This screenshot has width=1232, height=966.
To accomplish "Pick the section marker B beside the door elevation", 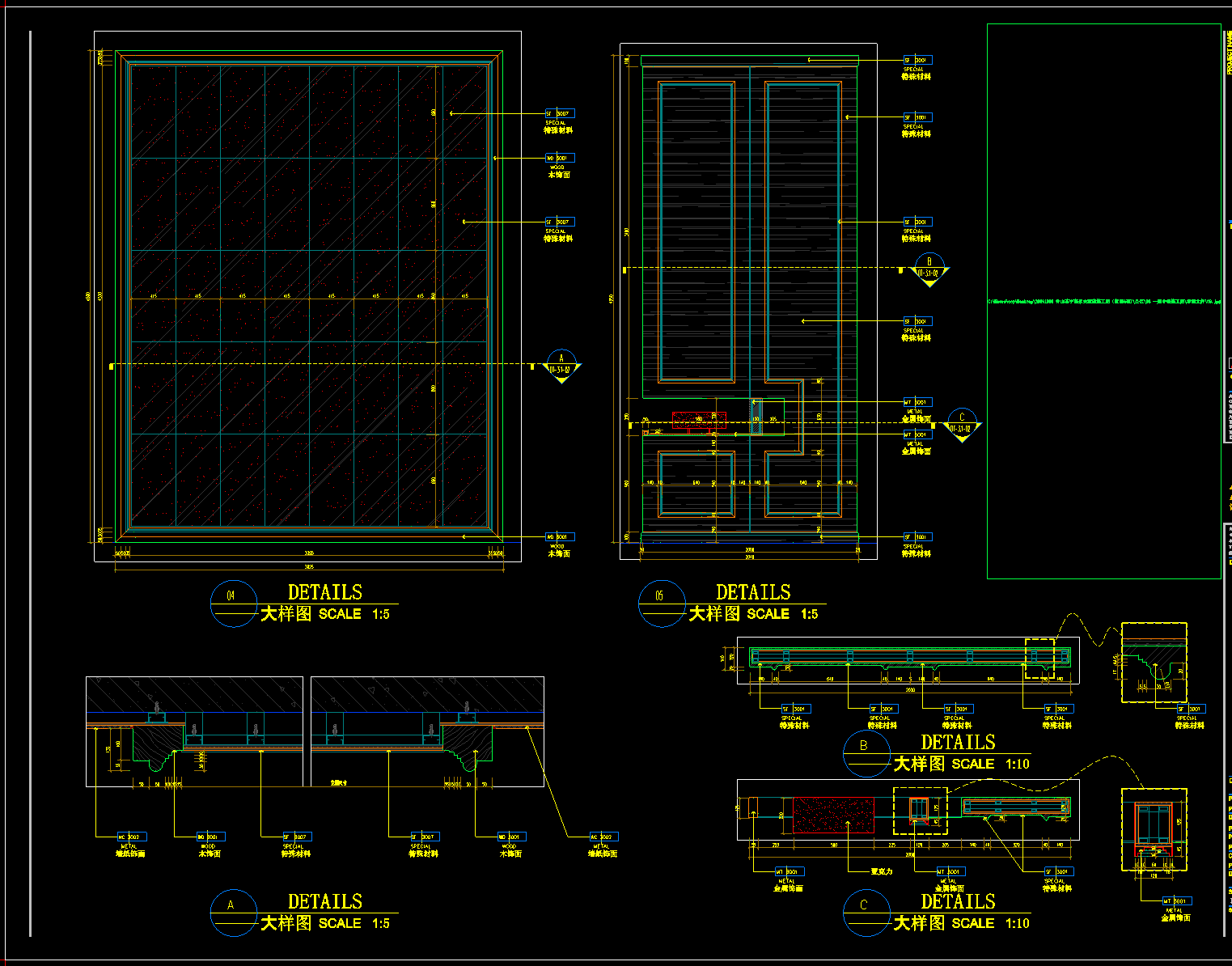I will click(929, 269).
